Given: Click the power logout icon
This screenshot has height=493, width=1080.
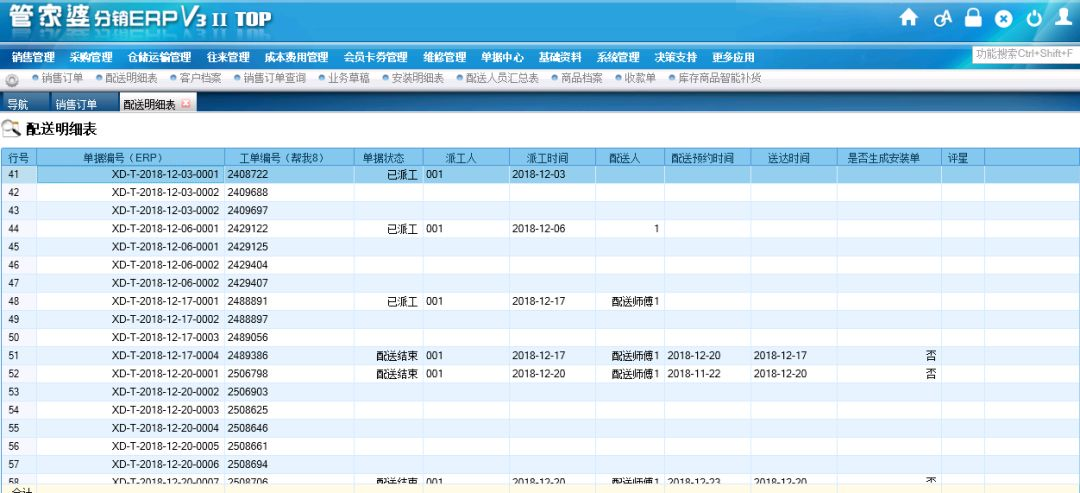Looking at the screenshot, I should click(1034, 19).
